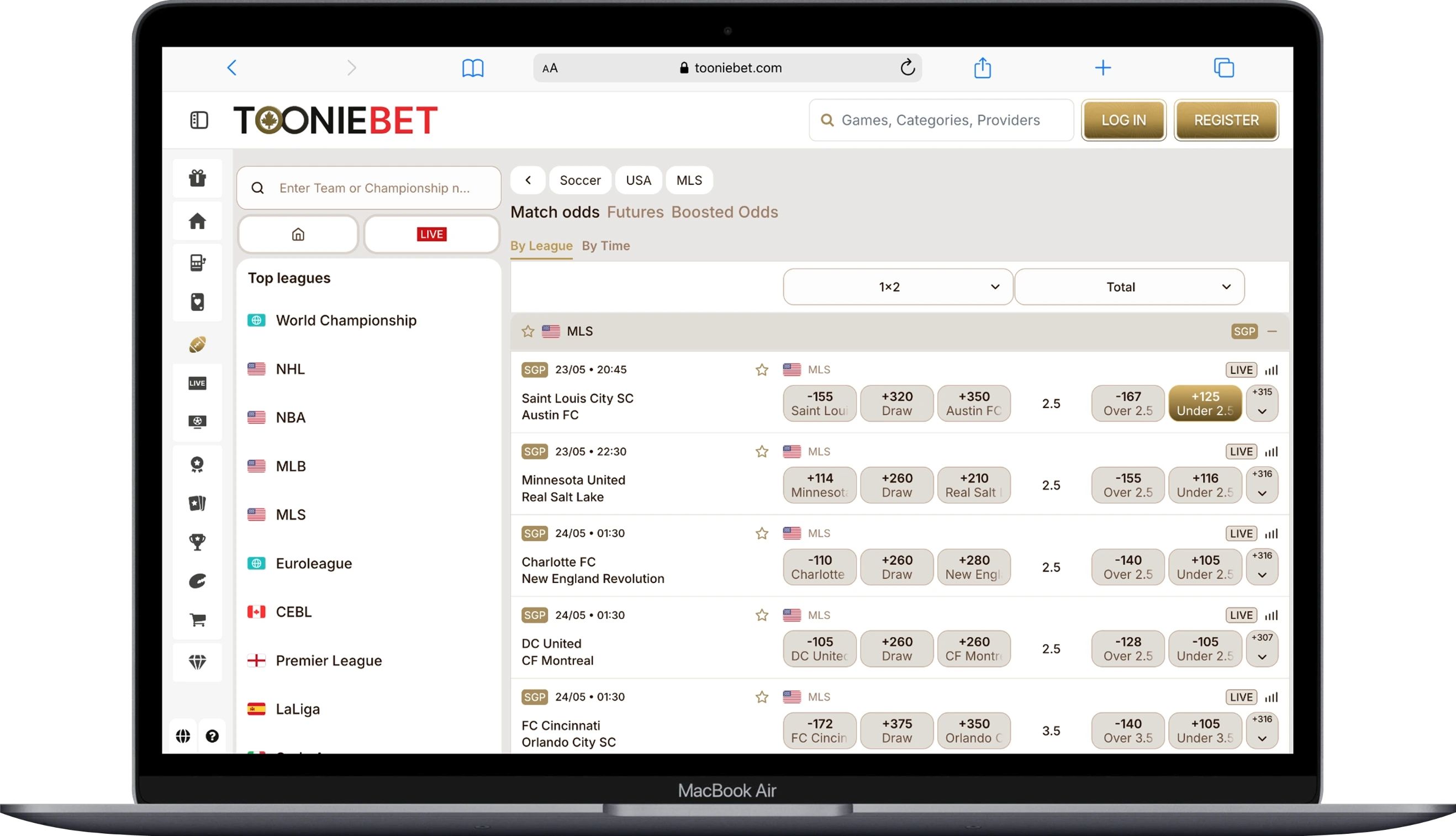Favorite FC Cincinnati match star

(762, 697)
